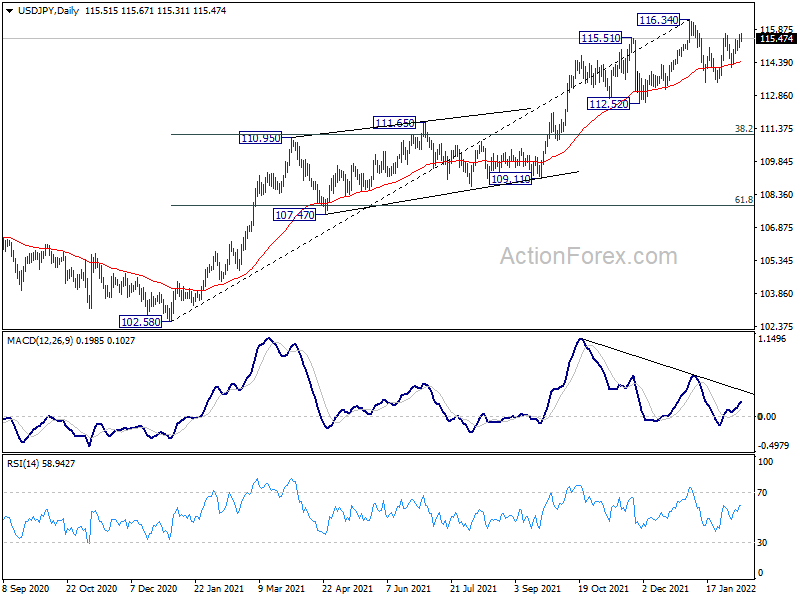The height and width of the screenshot is (600, 800).
Task: Select the 112.520 price label
Action: tap(608, 104)
